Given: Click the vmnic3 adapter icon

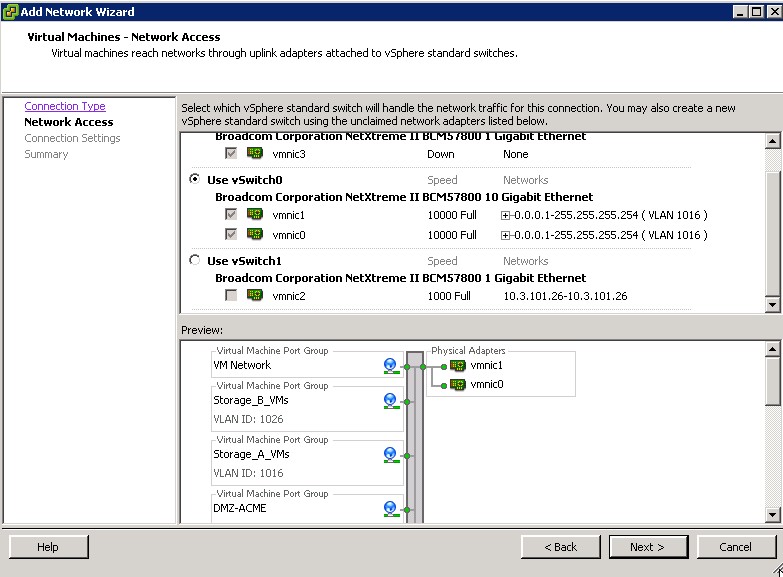Looking at the screenshot, I should (x=255, y=154).
